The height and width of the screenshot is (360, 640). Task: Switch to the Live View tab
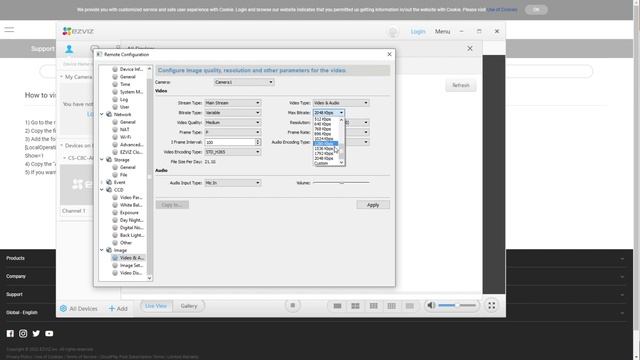(156, 306)
